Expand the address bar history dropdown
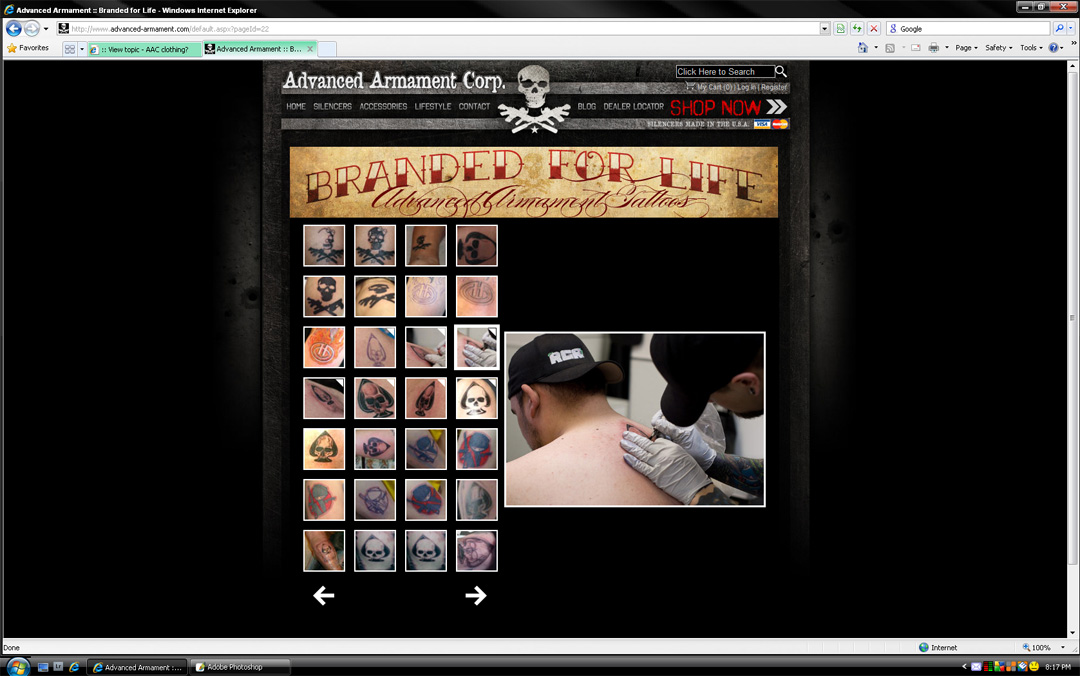1080x676 pixels. pos(824,29)
